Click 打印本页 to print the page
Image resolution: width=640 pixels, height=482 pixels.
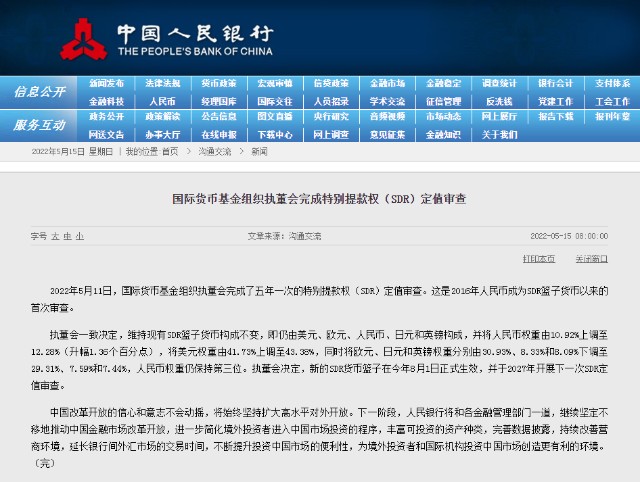click(539, 259)
